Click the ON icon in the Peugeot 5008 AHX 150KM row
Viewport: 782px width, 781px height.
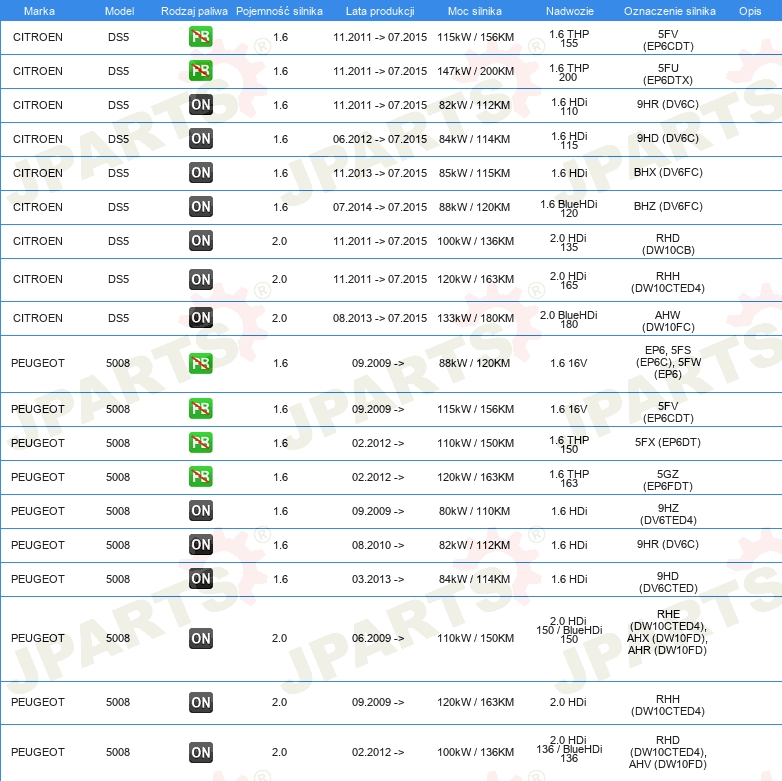click(201, 638)
